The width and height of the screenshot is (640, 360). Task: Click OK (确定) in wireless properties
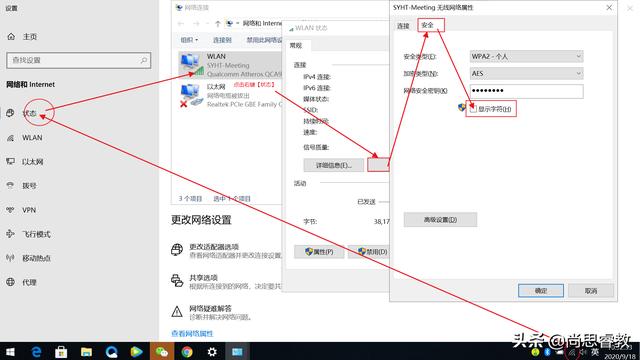tap(541, 291)
